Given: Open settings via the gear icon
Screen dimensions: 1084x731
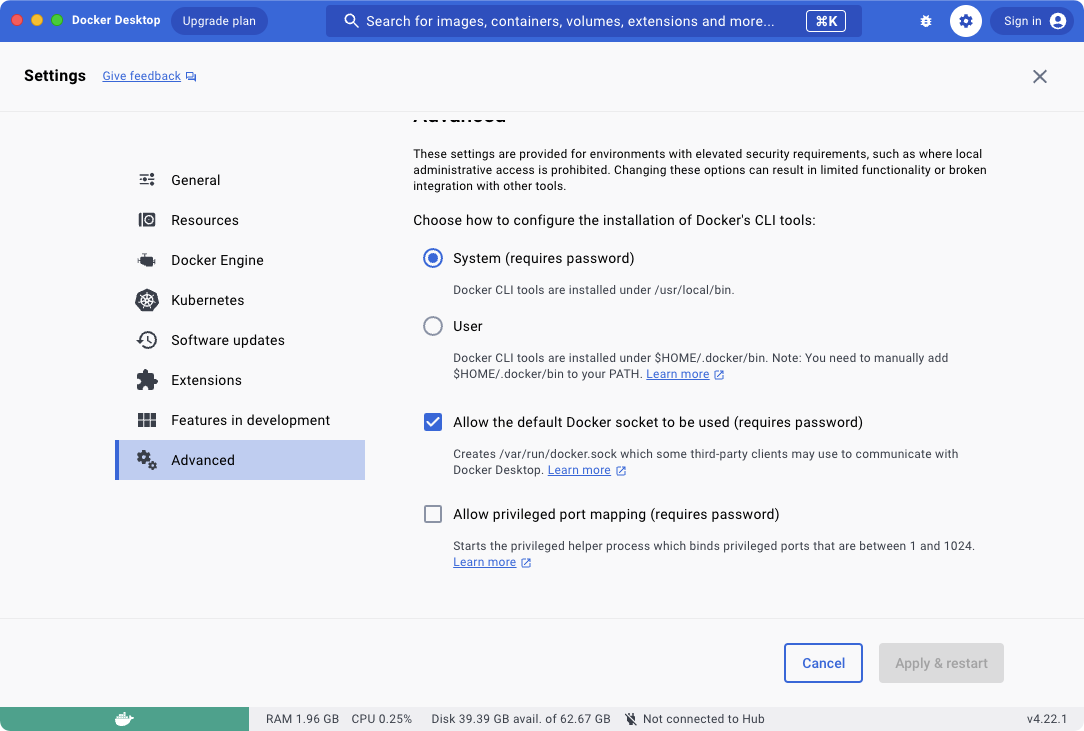Looking at the screenshot, I should [x=966, y=21].
